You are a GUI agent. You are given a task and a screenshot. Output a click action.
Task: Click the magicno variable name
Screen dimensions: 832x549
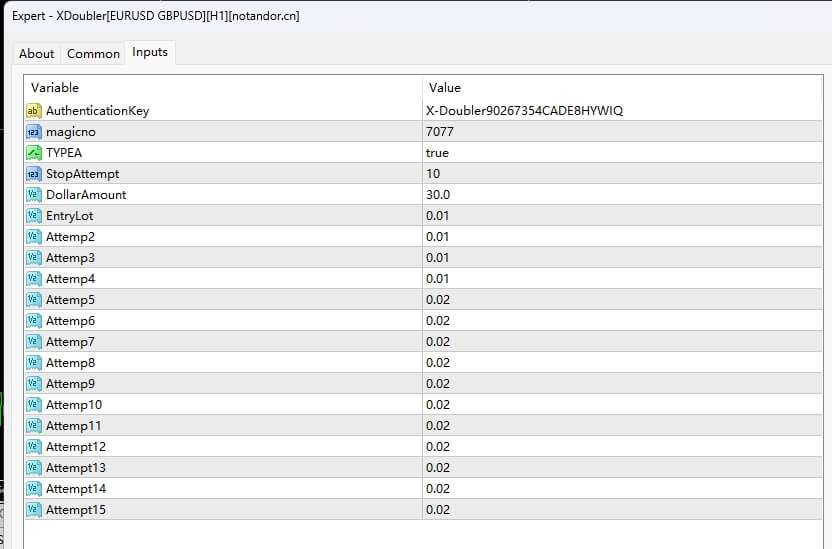(x=71, y=132)
